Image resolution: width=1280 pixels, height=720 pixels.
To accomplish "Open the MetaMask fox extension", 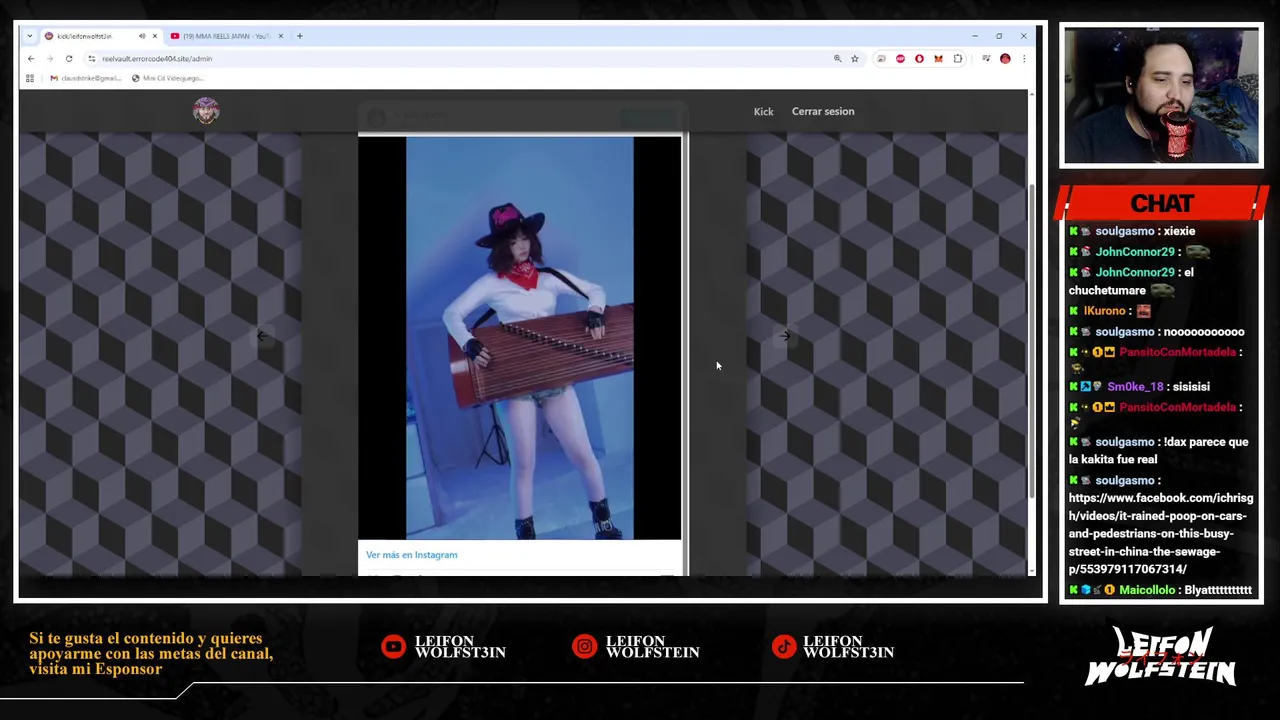I will 938,59.
